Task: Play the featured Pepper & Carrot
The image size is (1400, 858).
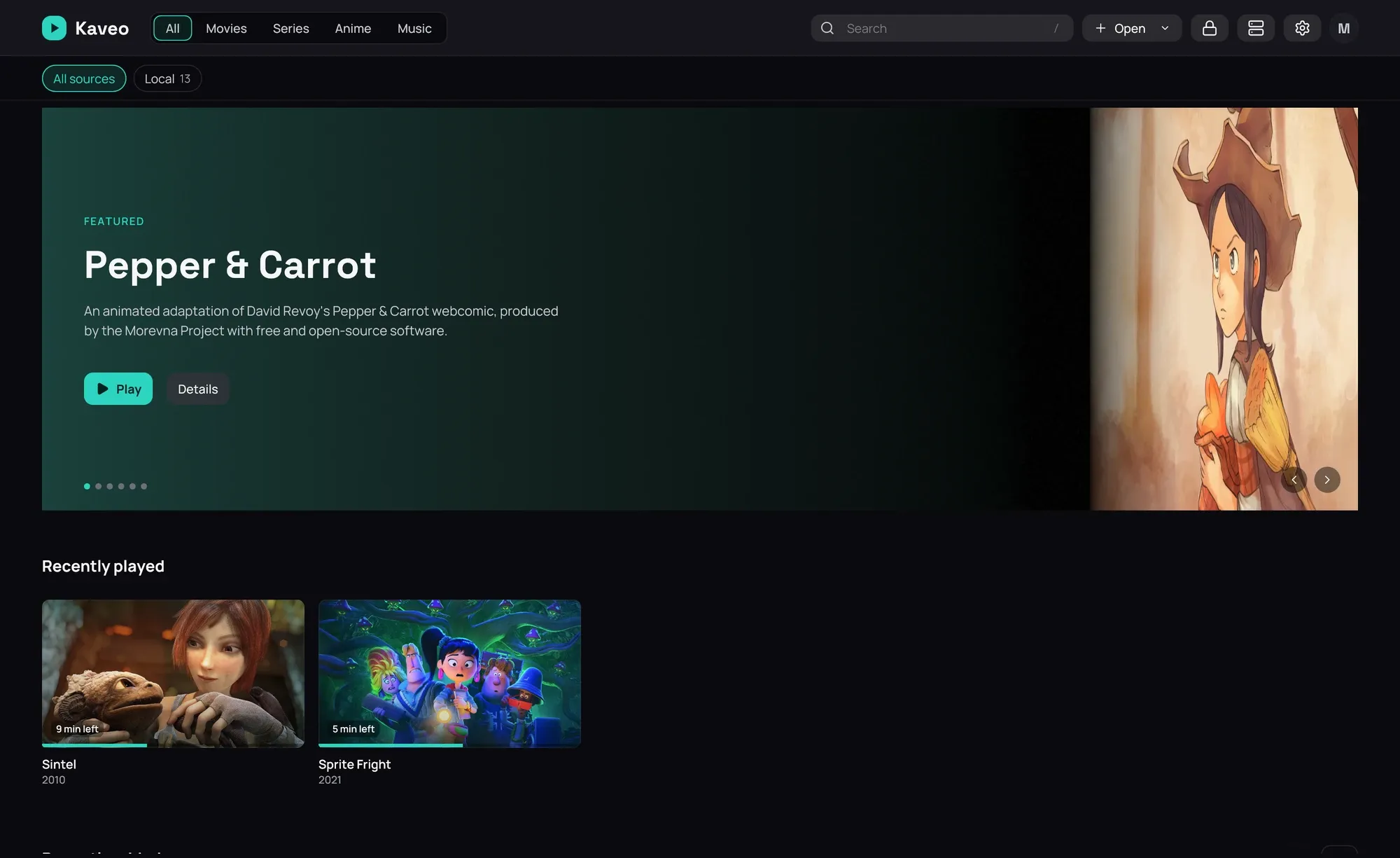Action: pyautogui.click(x=118, y=389)
